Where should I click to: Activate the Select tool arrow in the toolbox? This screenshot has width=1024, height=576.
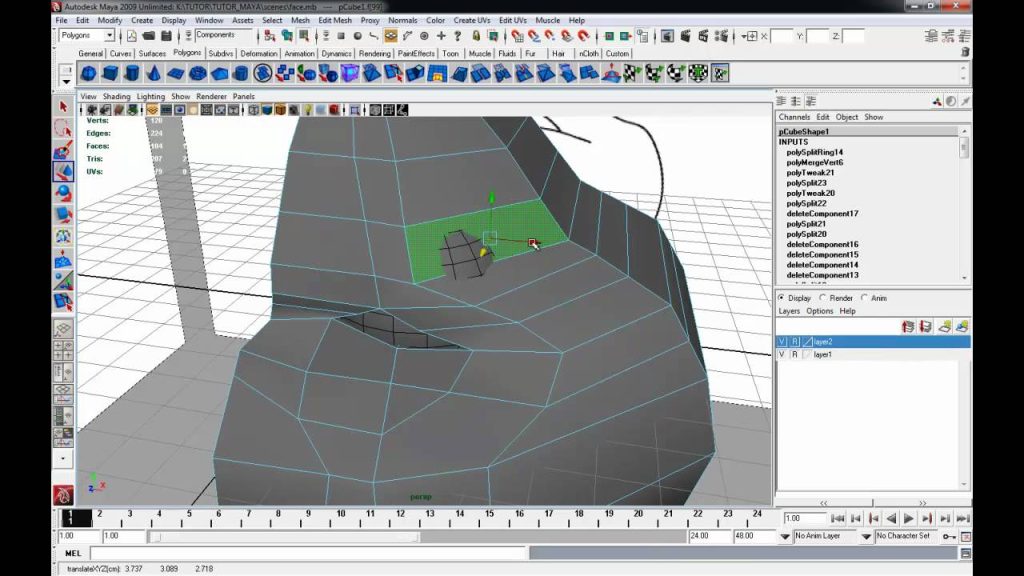point(63,106)
